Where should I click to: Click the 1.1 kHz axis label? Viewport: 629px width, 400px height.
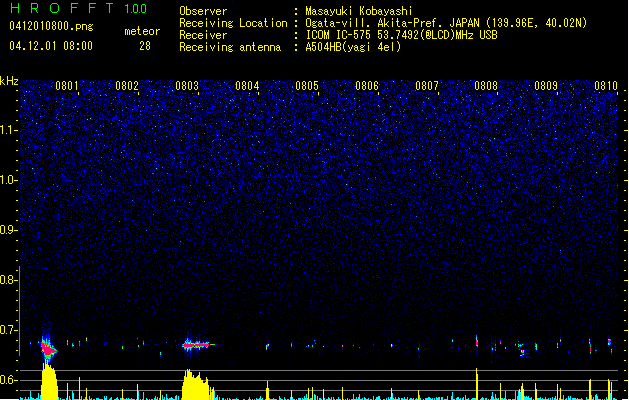(x=8, y=130)
